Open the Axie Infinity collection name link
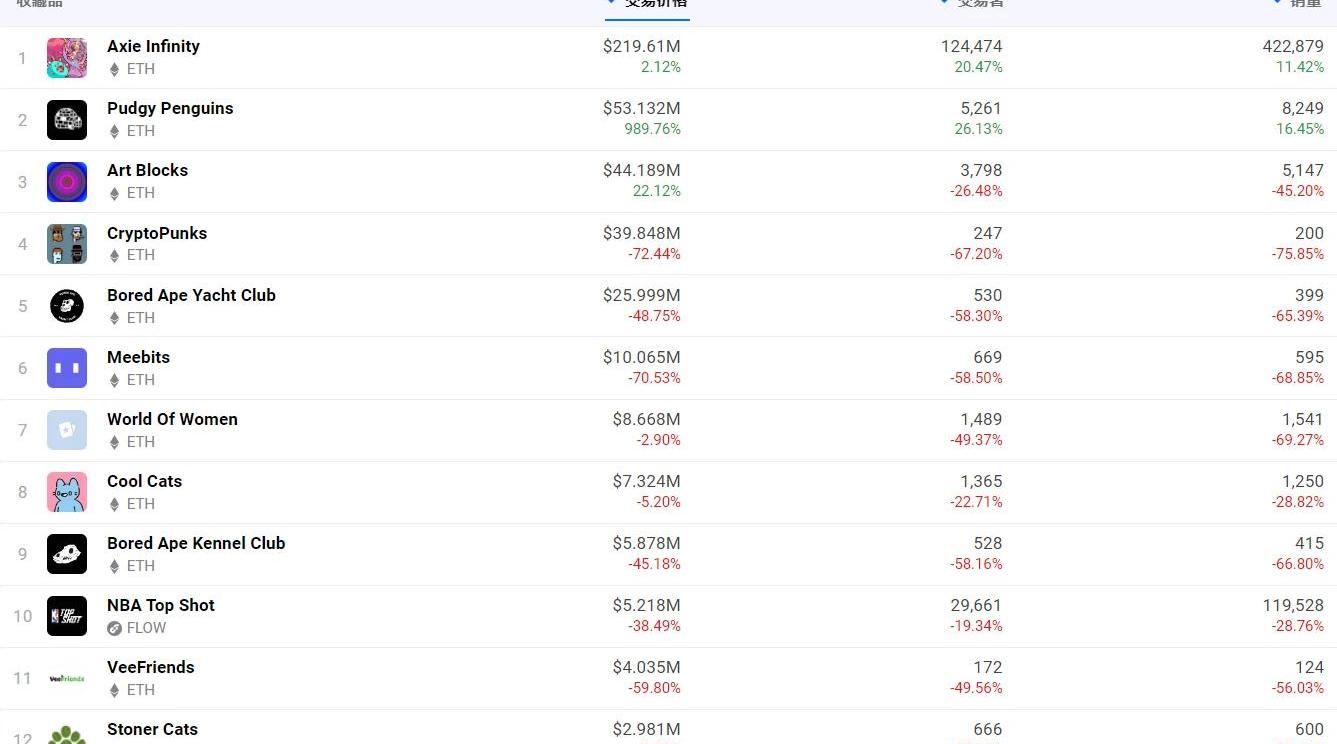 click(x=153, y=46)
